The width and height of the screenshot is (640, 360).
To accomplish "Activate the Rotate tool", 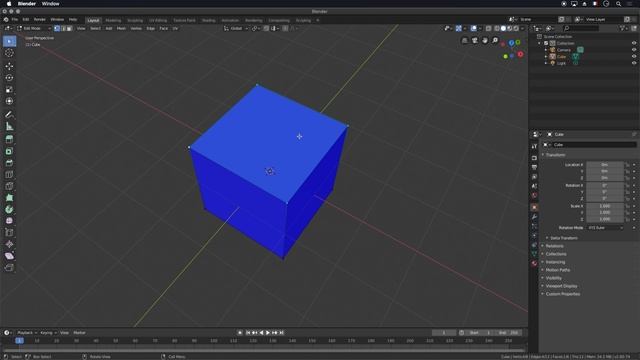I will pos(9,78).
